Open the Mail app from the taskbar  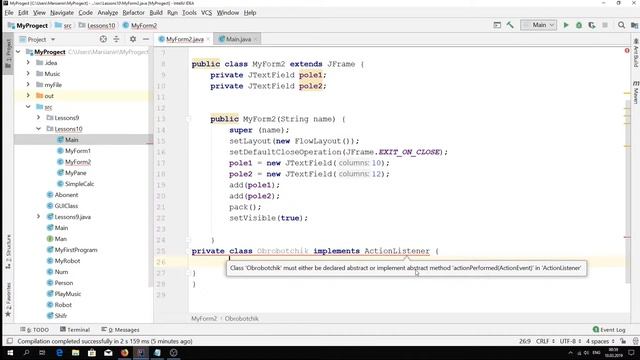[108, 353]
